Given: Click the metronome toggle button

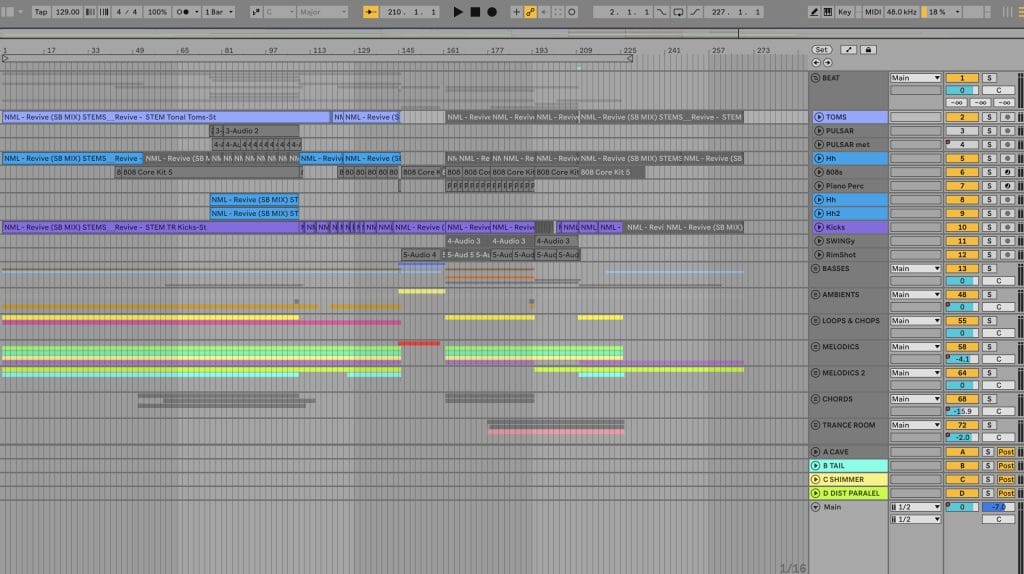Looking at the screenshot, I should pyautogui.click(x=186, y=12).
